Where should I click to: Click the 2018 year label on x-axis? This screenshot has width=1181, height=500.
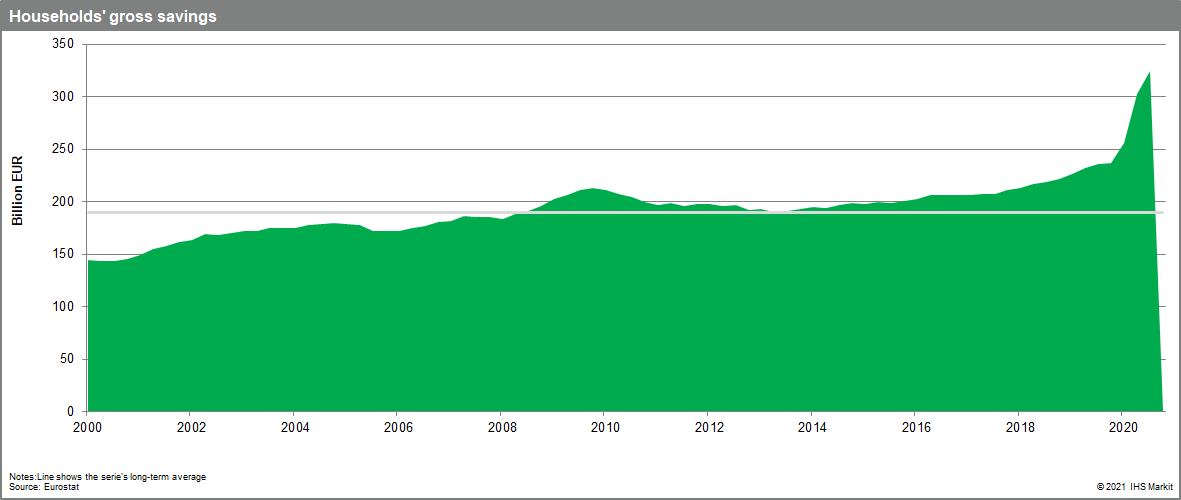(x=1018, y=427)
